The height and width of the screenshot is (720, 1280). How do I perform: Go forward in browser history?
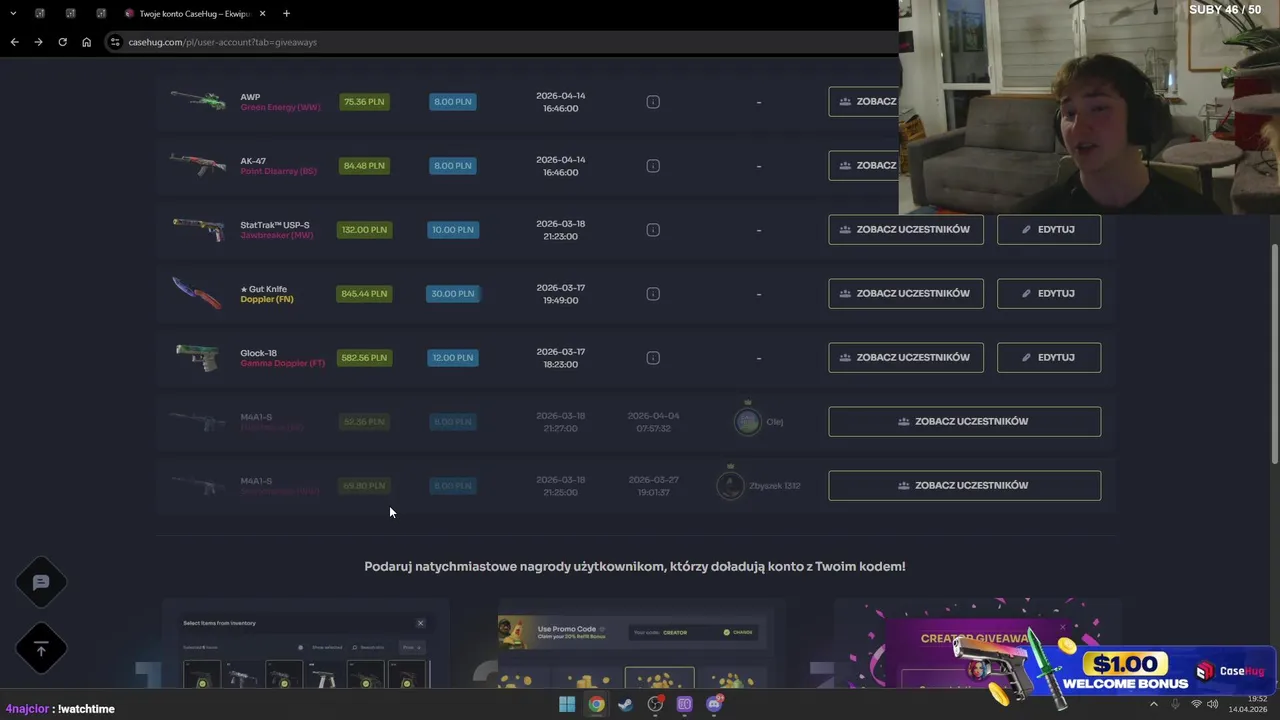[x=38, y=42]
